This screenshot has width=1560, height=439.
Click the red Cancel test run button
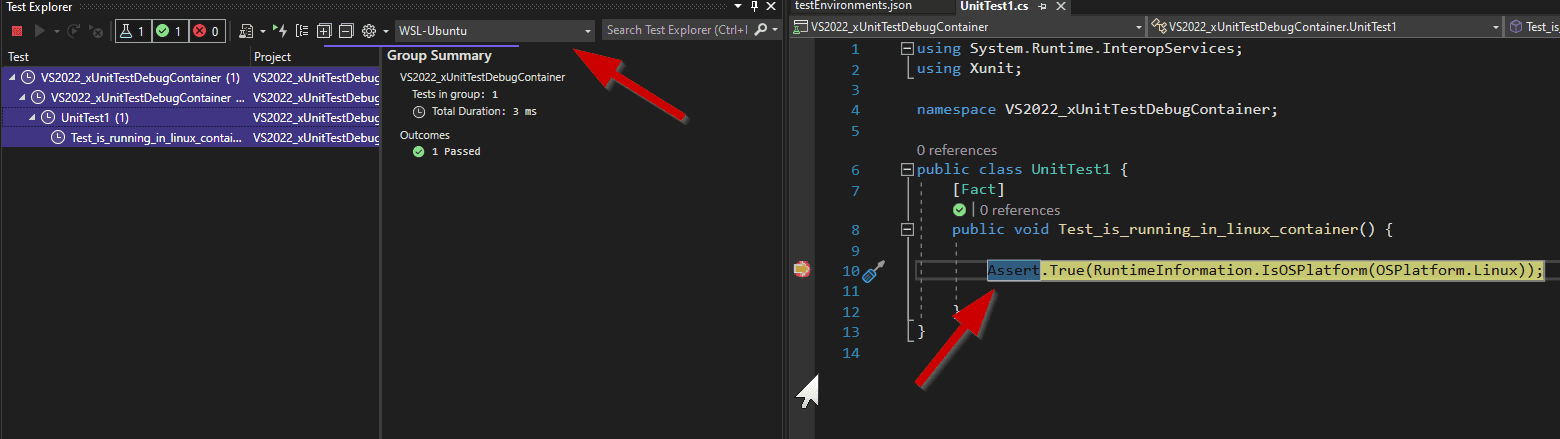16,31
